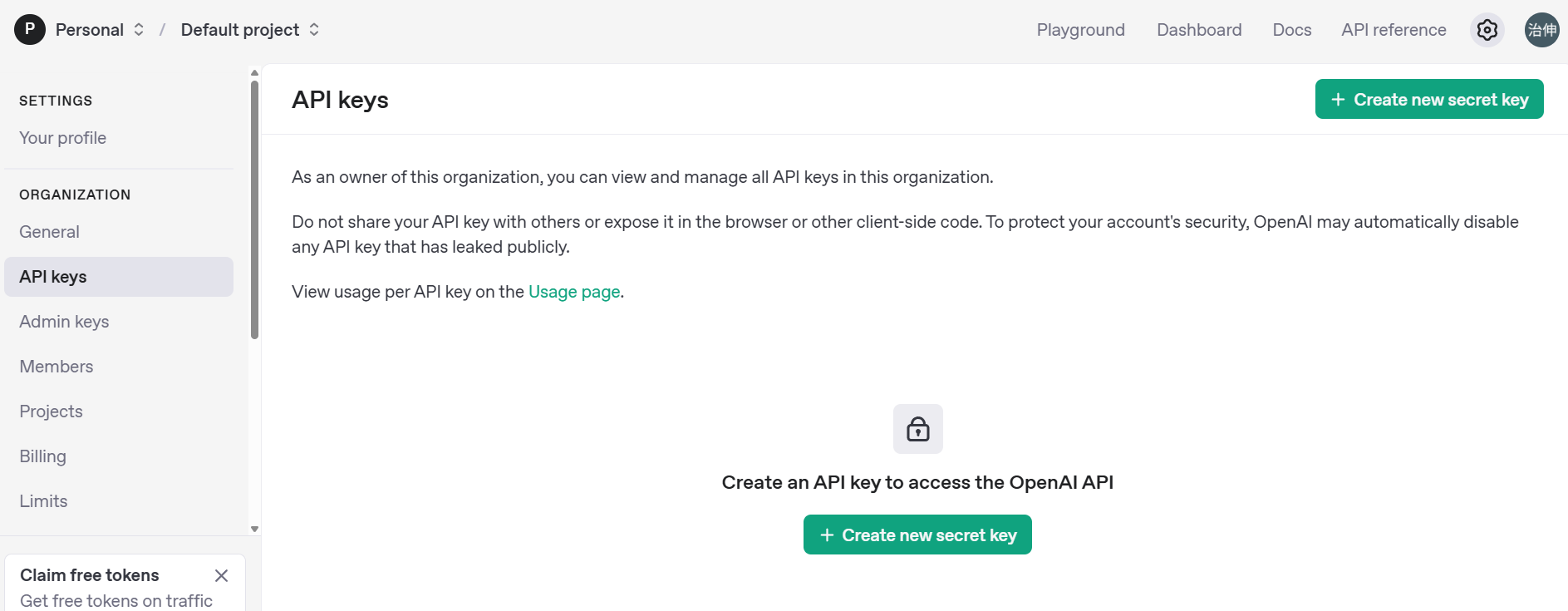The image size is (1568, 611).
Task: Open Docs in the top navigation
Action: (1292, 30)
